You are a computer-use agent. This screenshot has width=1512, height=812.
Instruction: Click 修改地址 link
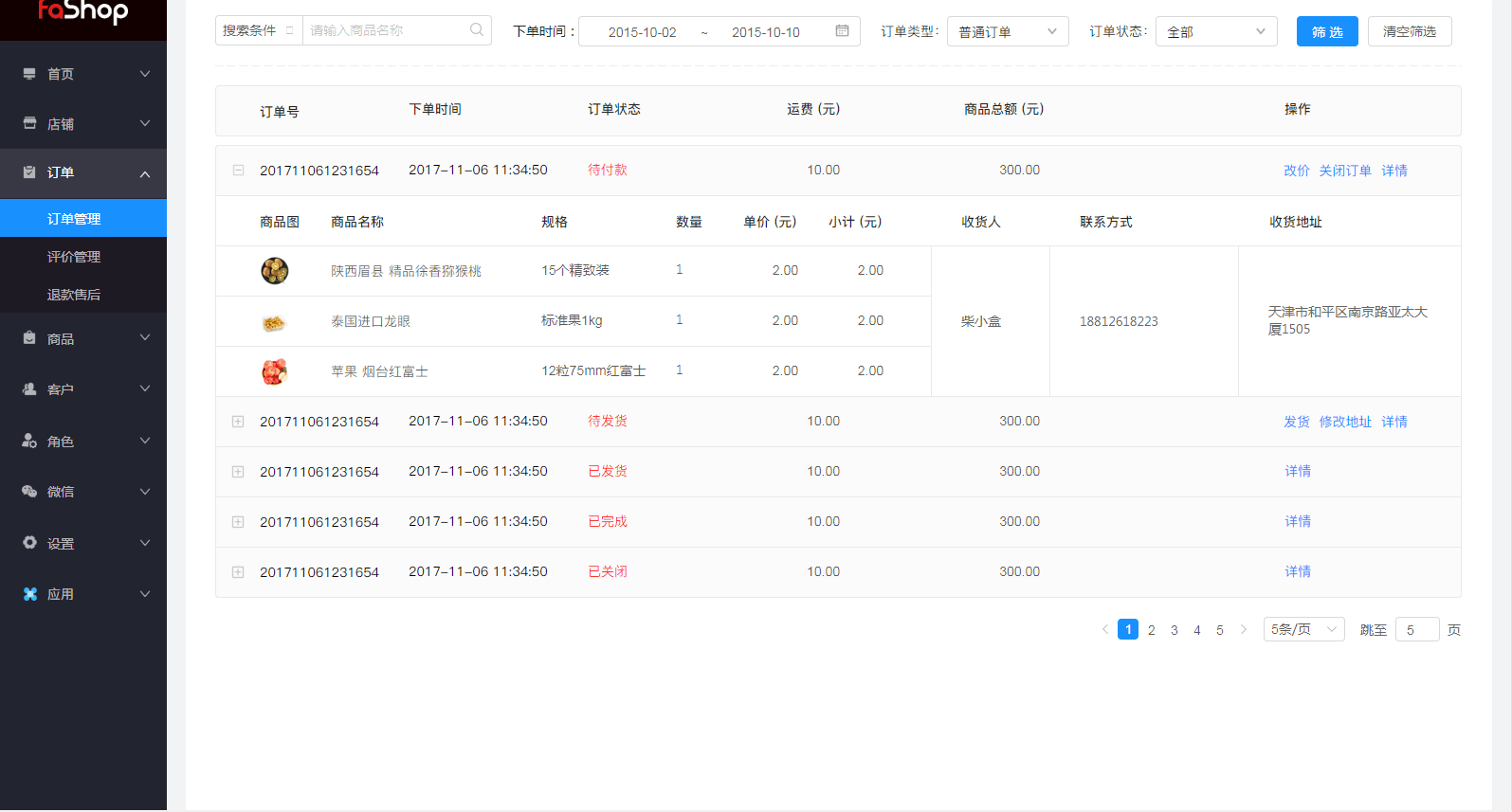click(1345, 422)
